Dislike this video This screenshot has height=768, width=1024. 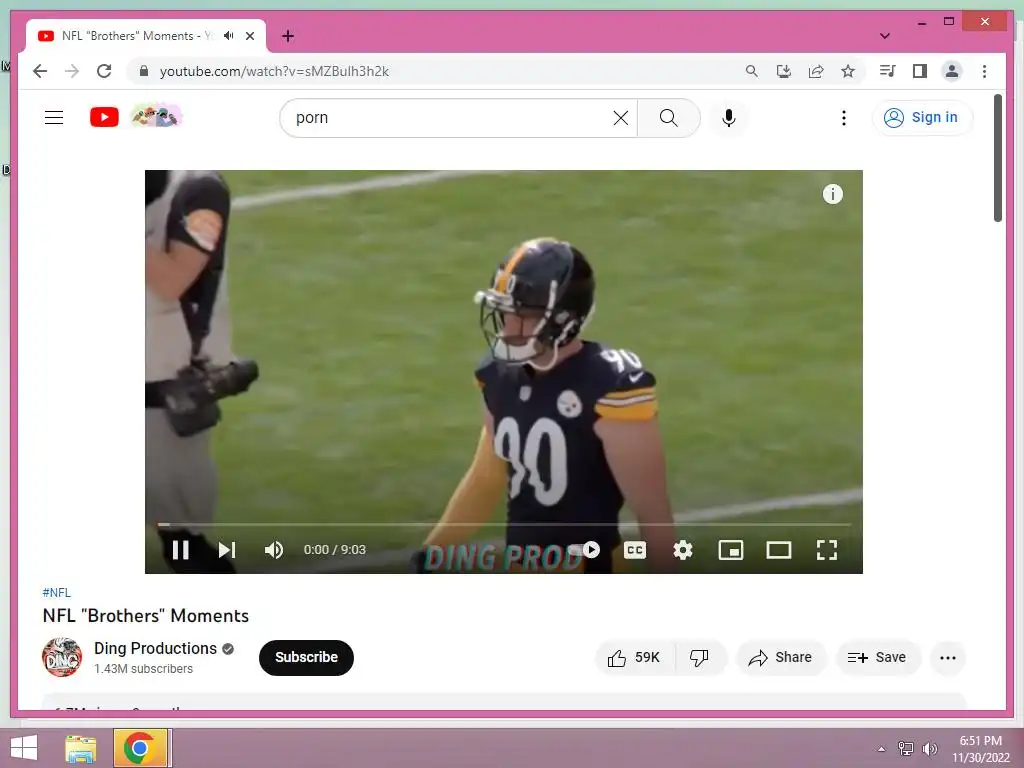(700, 658)
